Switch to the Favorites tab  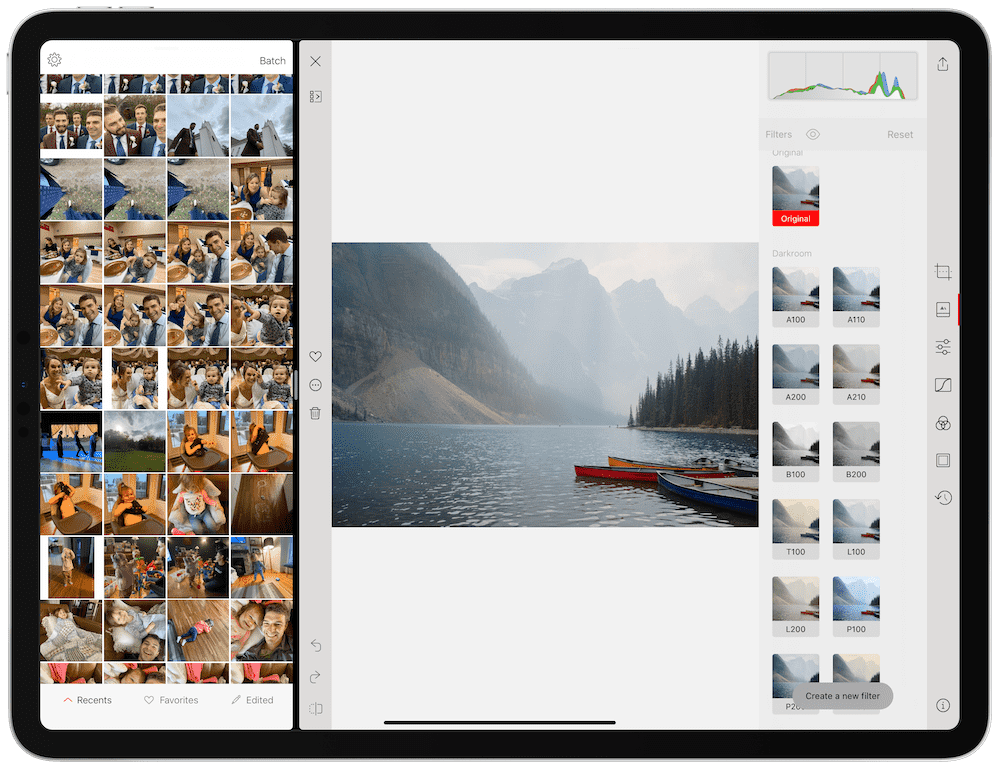(x=171, y=700)
